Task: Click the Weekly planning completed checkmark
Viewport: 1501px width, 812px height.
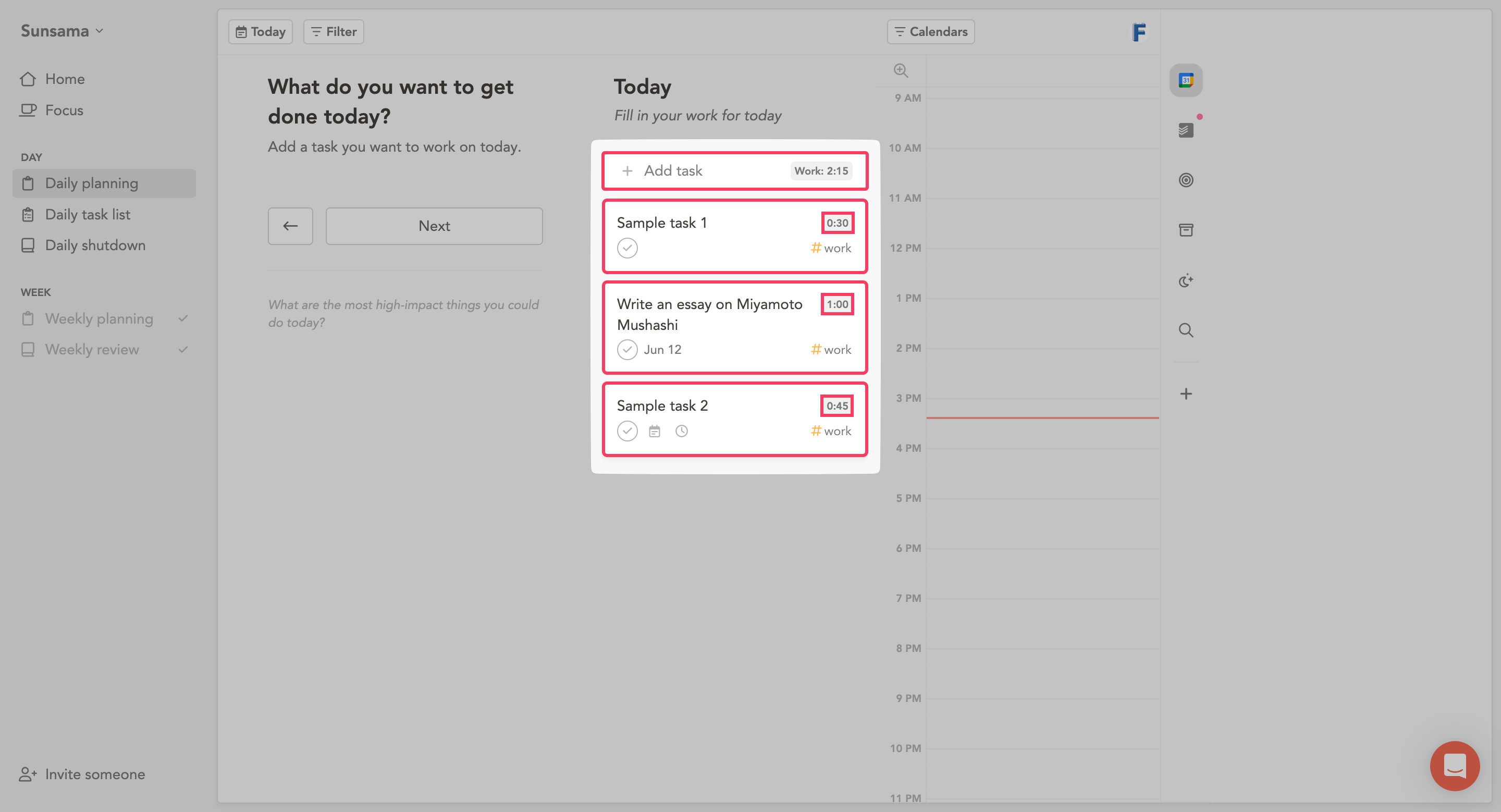Action: click(183, 318)
